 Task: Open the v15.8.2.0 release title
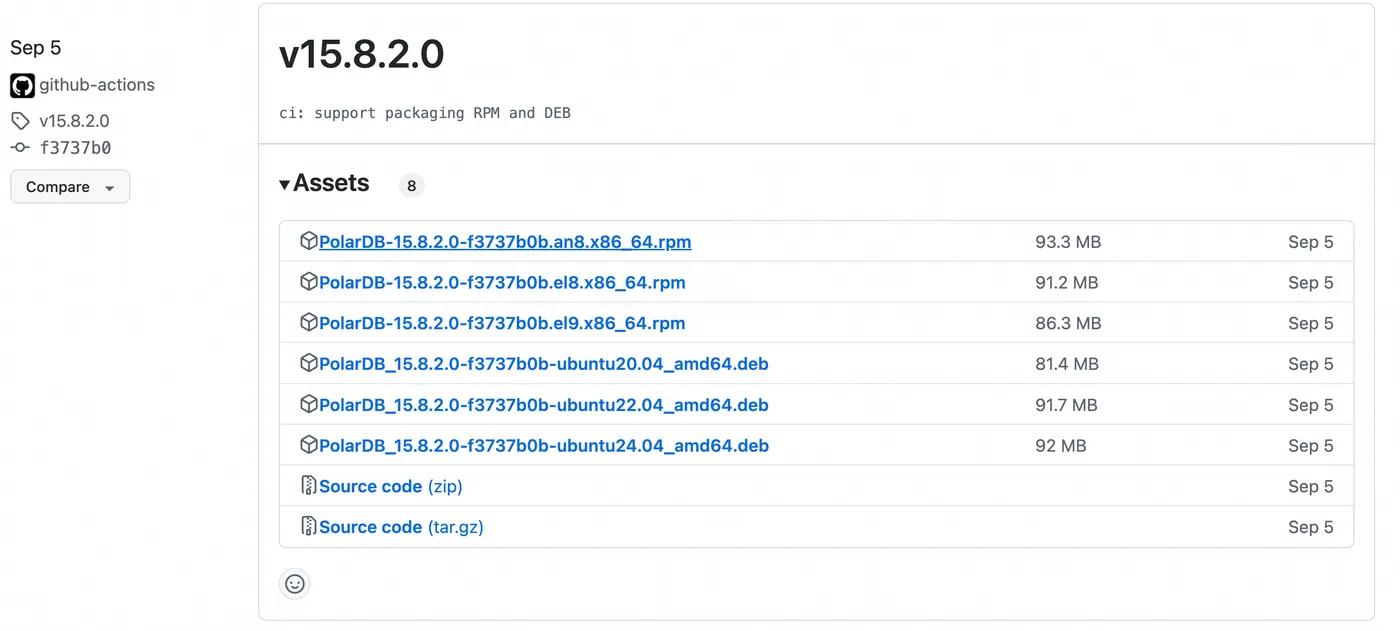click(x=361, y=54)
